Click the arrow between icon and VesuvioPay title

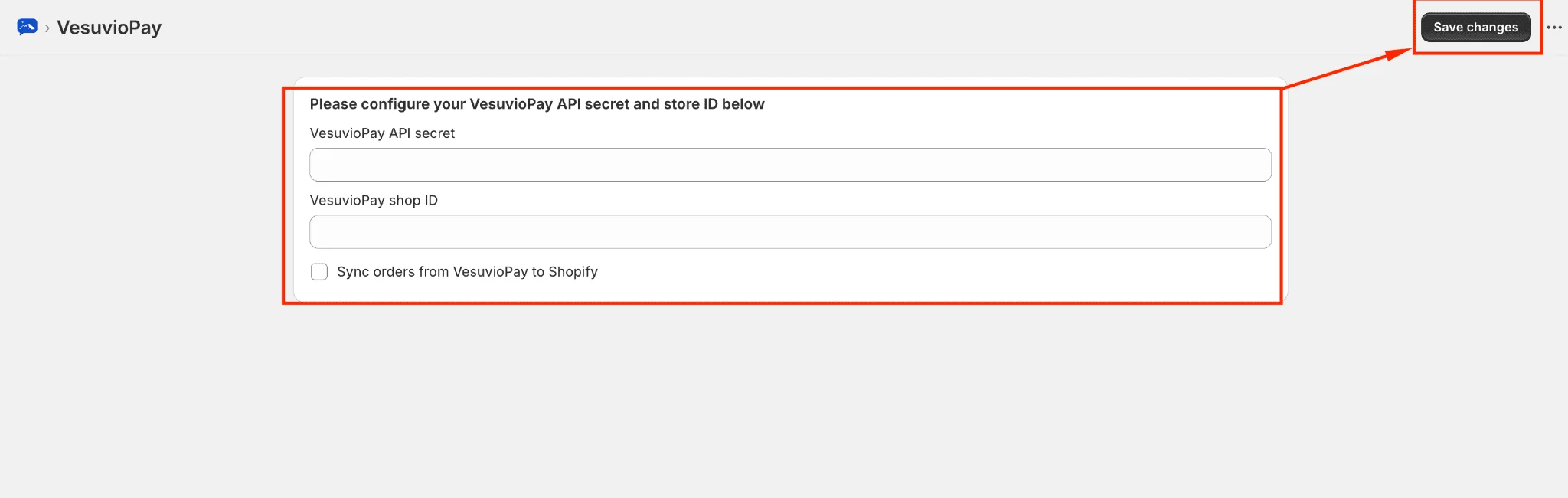point(49,27)
